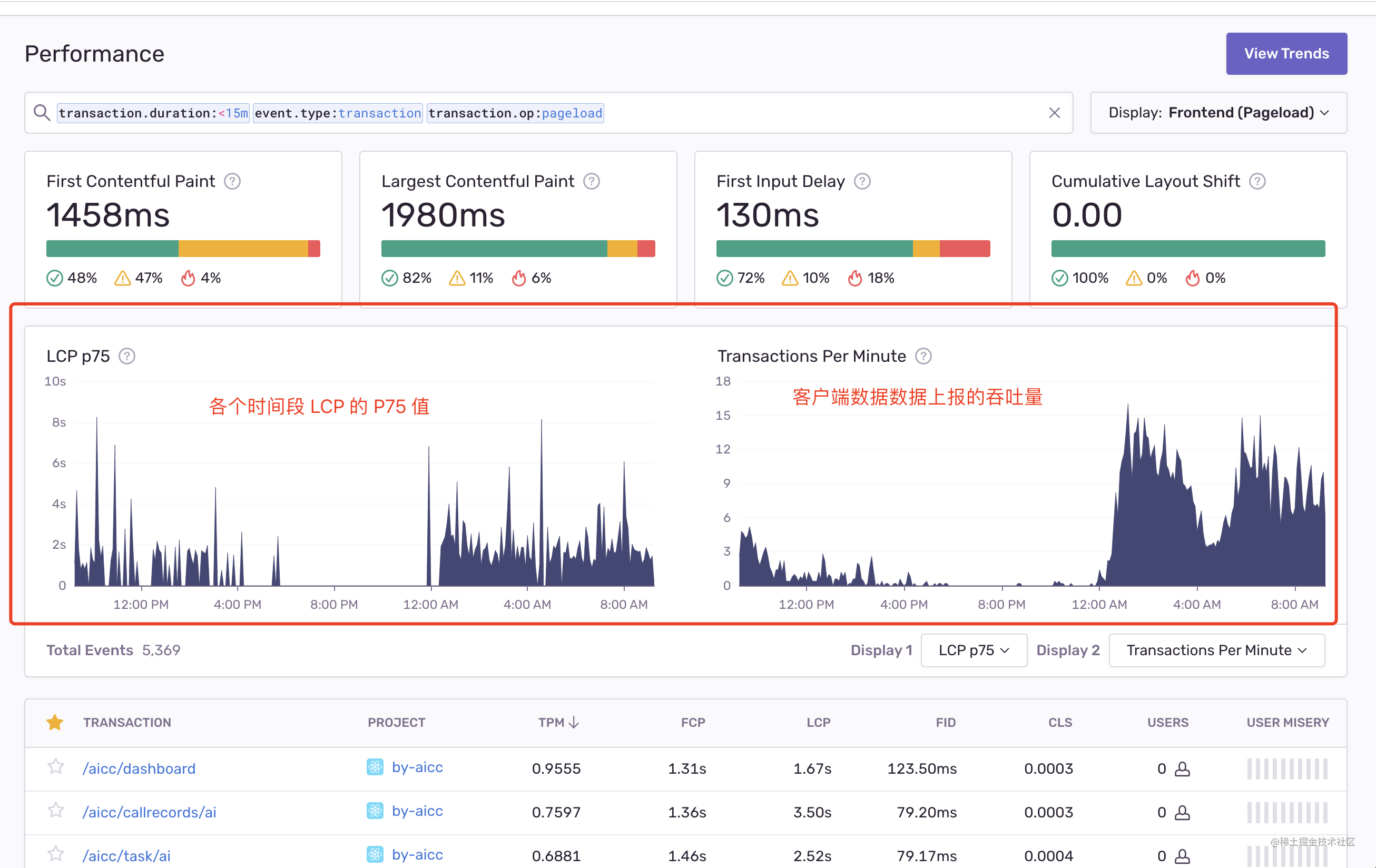
Task: Click the transaction.op:pageload search token
Action: (515, 113)
